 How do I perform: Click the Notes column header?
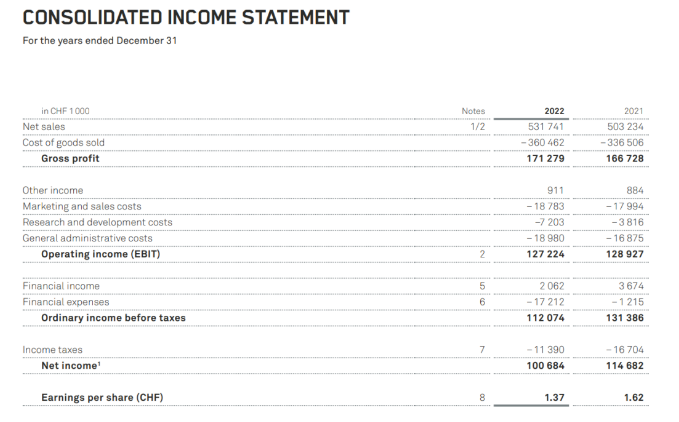tap(473, 111)
